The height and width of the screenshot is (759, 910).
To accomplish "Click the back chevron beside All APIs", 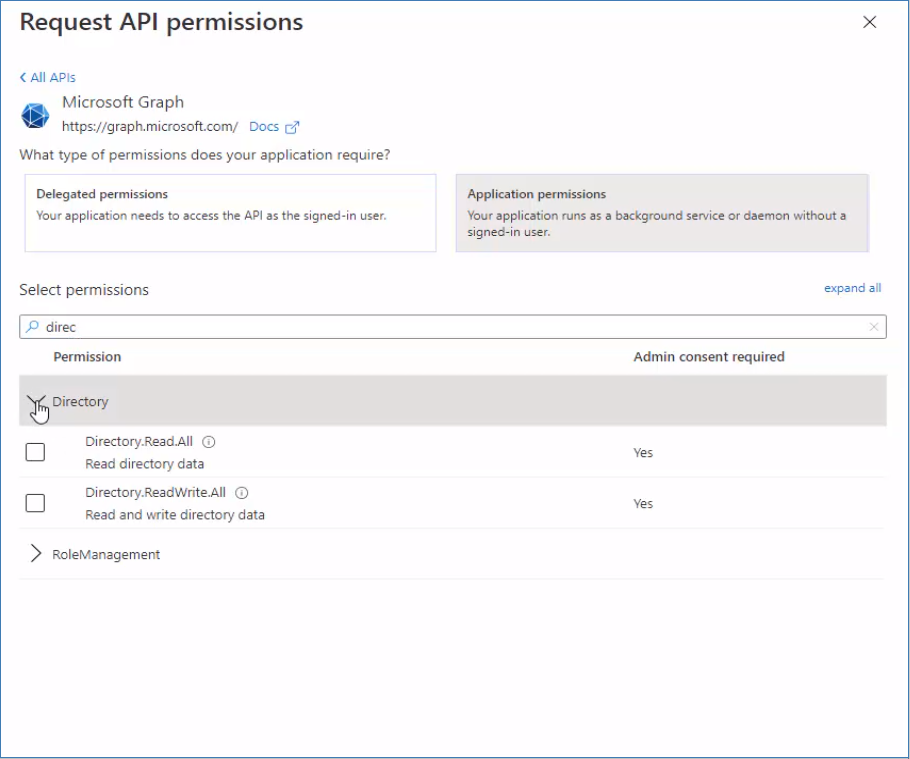I will [x=23, y=78].
